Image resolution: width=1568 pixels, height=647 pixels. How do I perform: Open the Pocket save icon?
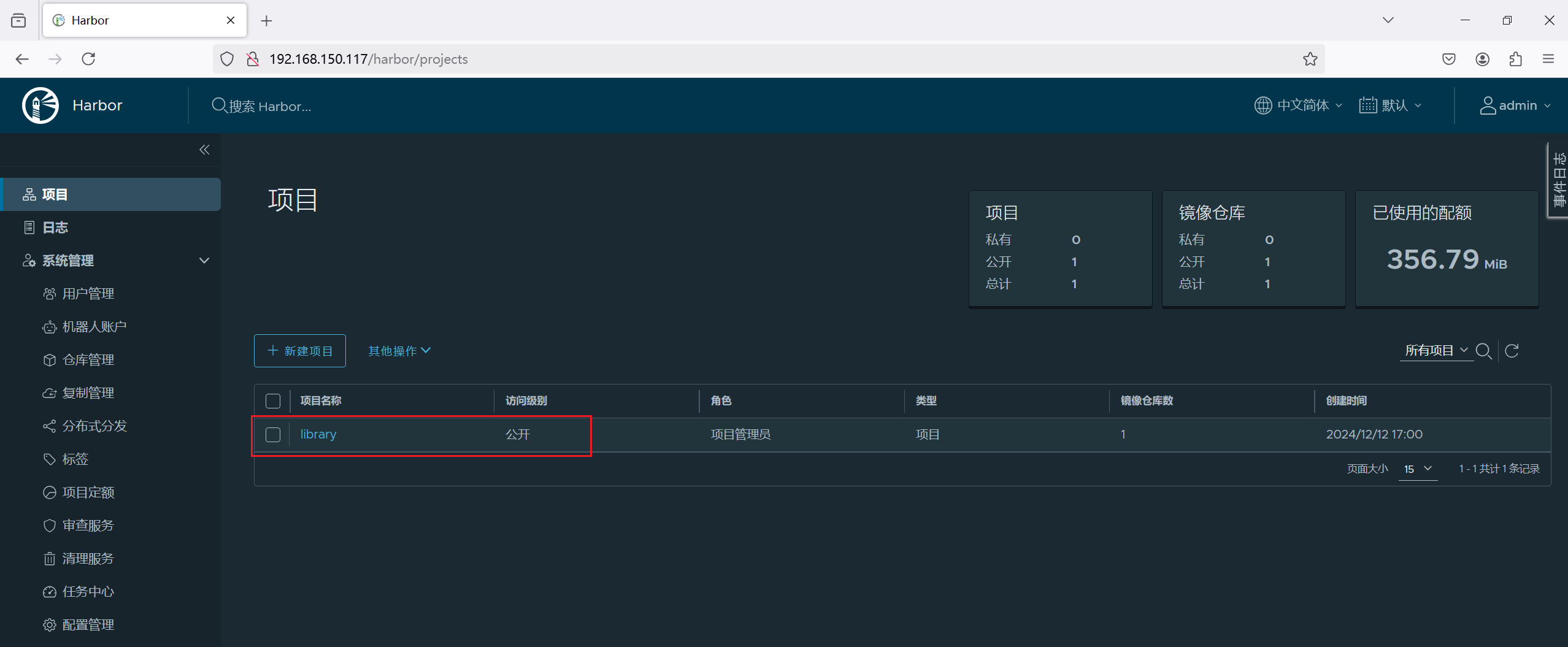(x=1449, y=59)
